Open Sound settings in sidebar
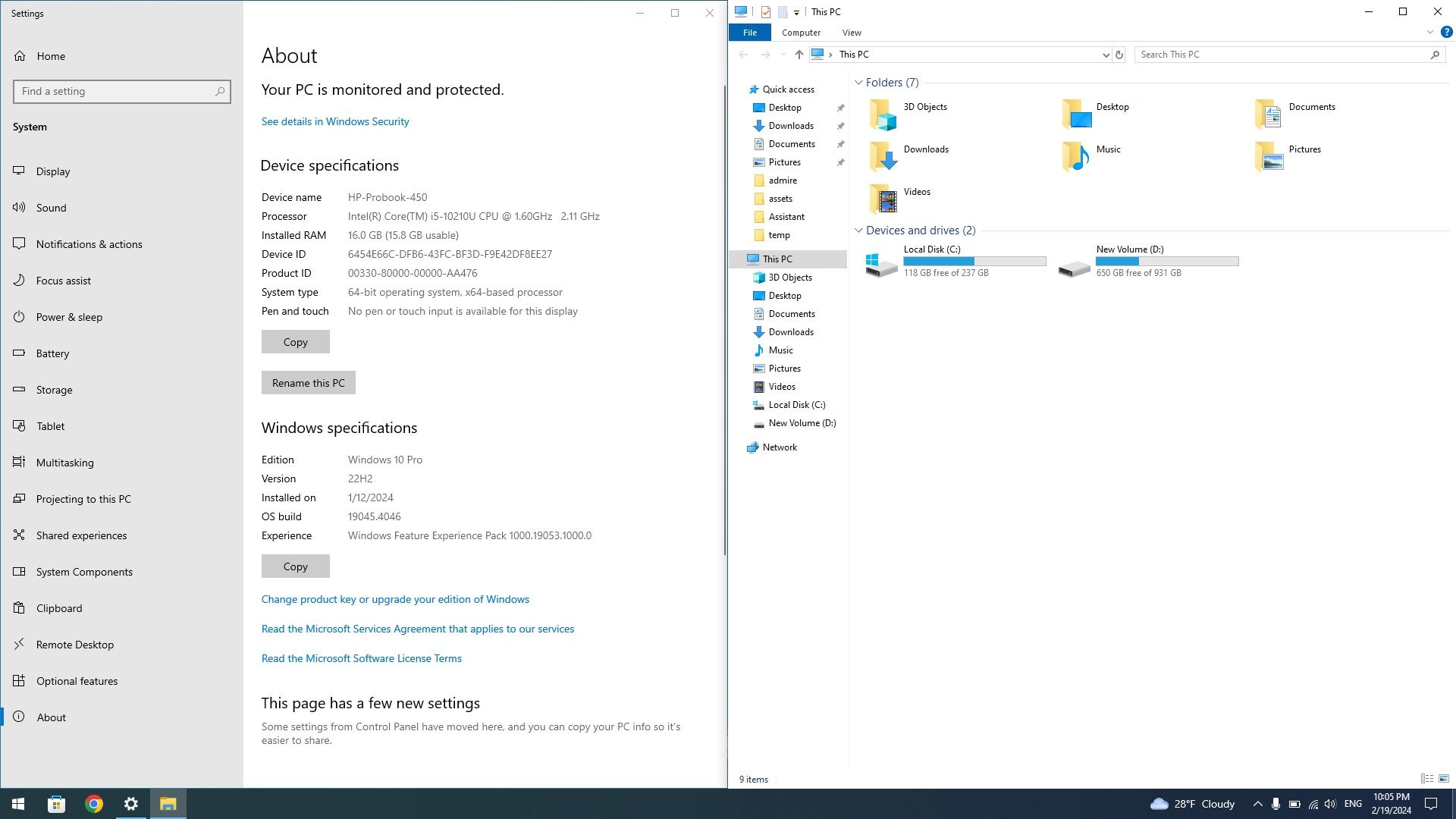Viewport: 1456px width, 819px height. 121,208
